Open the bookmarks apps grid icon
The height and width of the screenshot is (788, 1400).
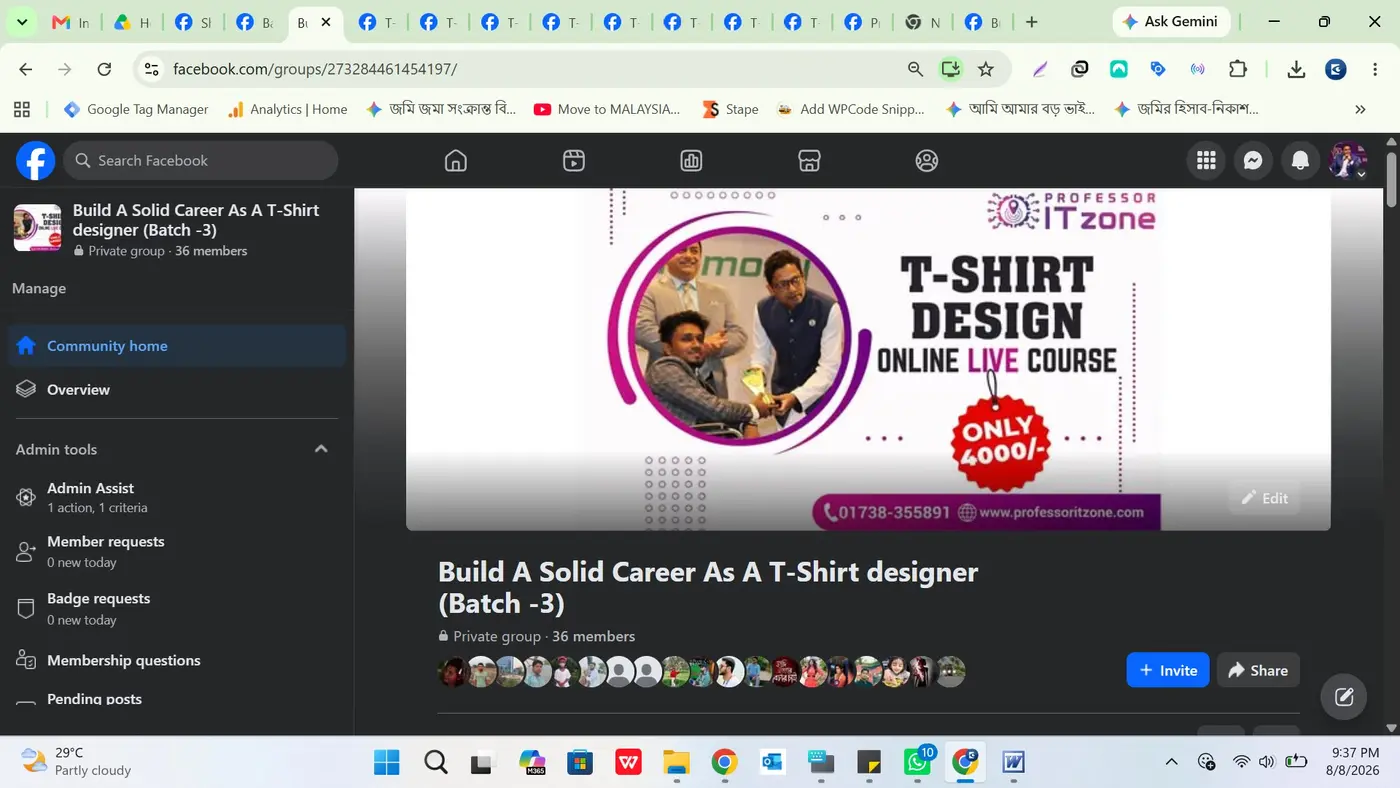coord(22,109)
